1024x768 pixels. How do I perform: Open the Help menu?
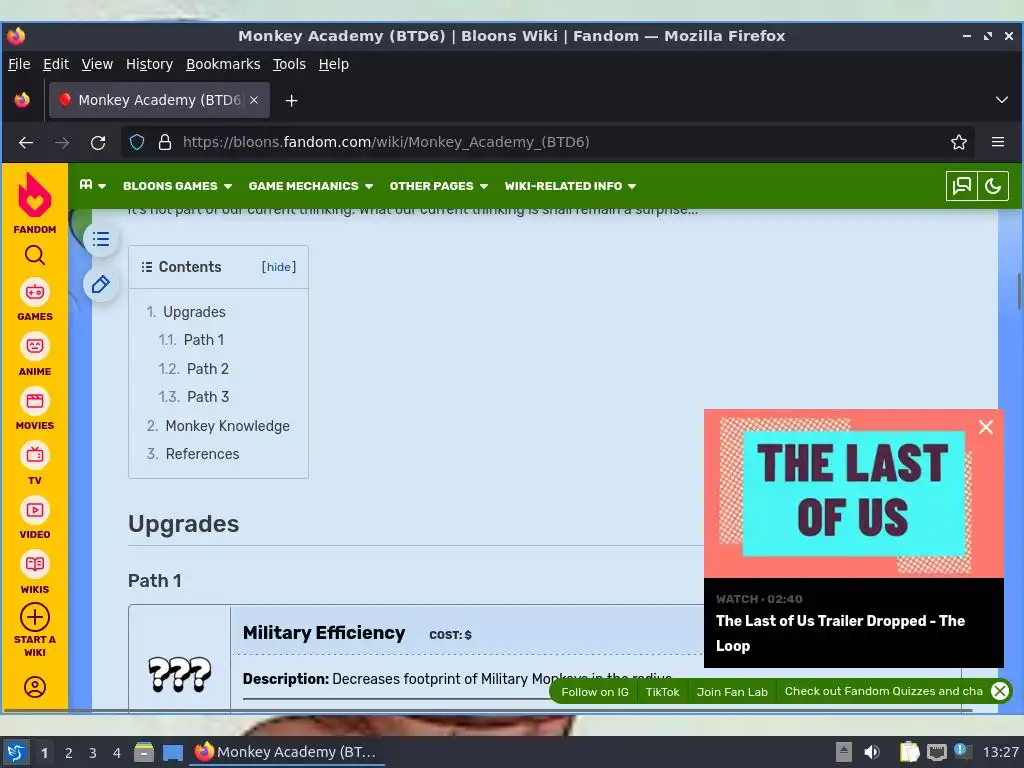[334, 64]
